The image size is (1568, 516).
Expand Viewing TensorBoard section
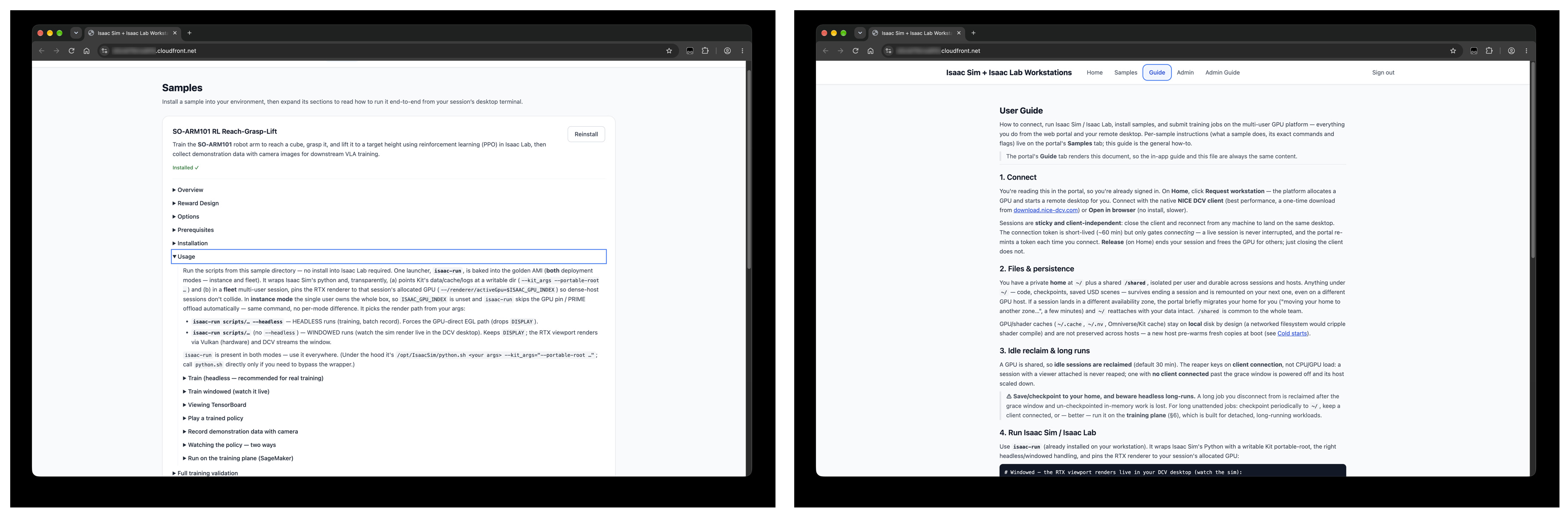tap(214, 405)
